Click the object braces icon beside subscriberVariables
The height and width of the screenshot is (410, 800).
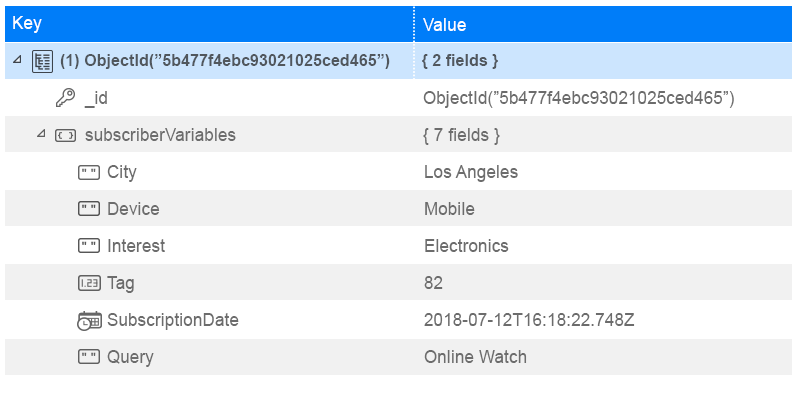[x=65, y=135]
